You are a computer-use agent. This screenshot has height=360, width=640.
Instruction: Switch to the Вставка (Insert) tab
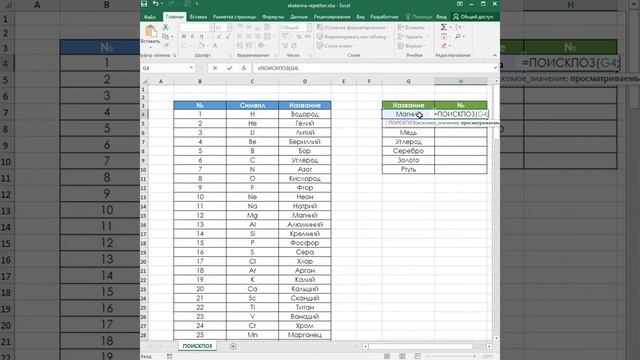[x=198, y=17]
